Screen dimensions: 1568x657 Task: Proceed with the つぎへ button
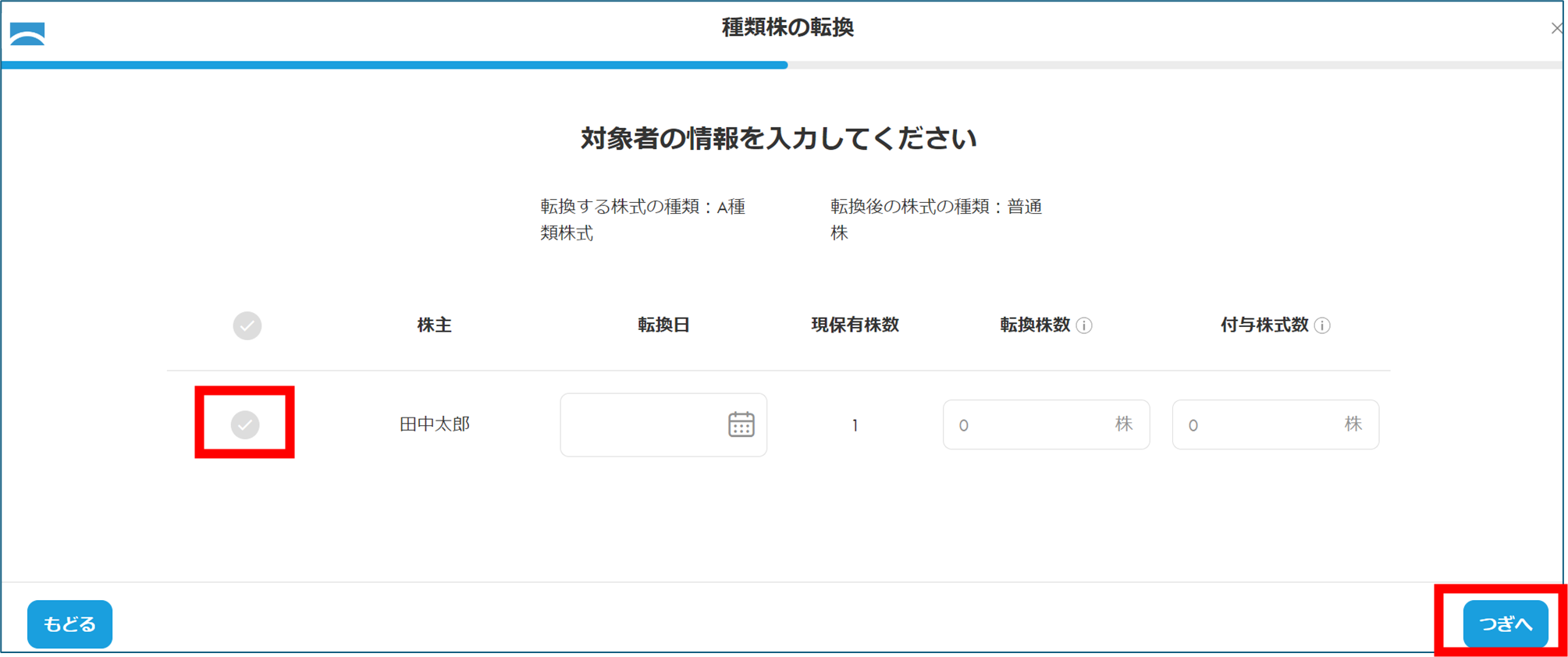pyautogui.click(x=1505, y=623)
